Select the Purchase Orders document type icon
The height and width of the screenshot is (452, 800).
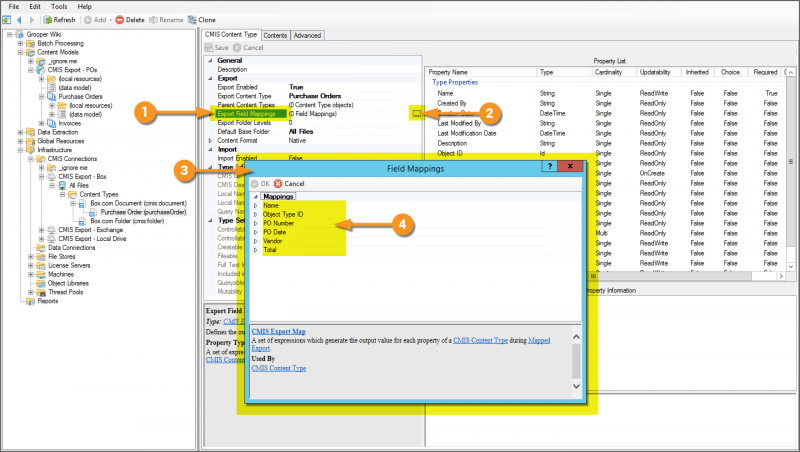(52, 96)
